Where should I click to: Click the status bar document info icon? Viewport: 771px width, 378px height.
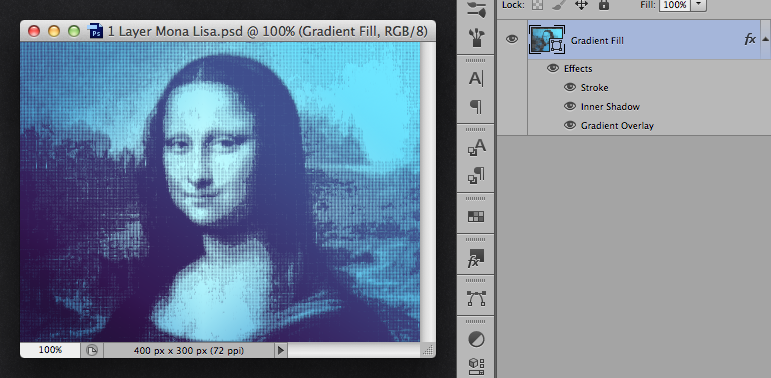tap(92, 350)
